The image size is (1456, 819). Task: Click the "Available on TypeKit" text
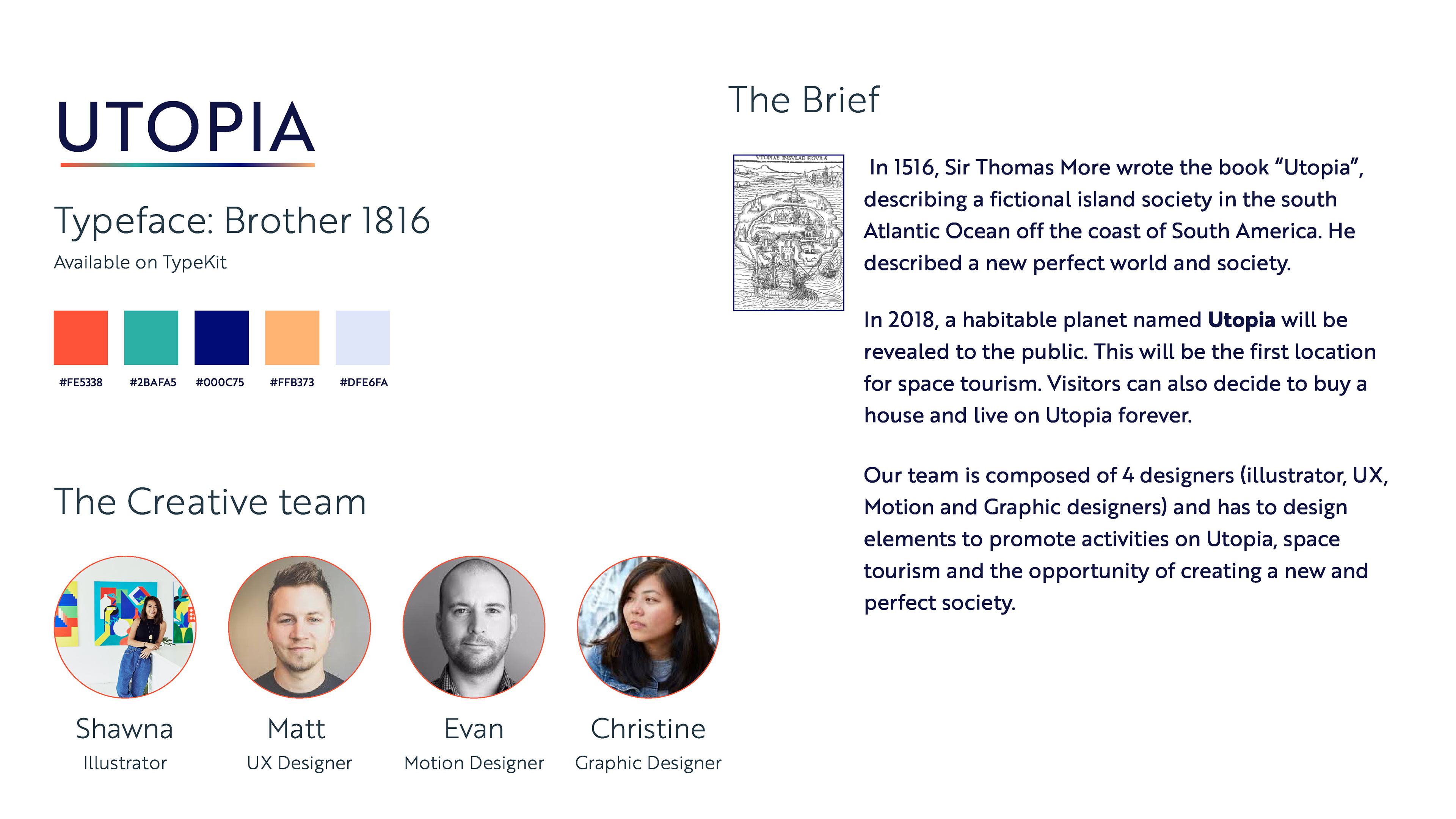click(140, 262)
